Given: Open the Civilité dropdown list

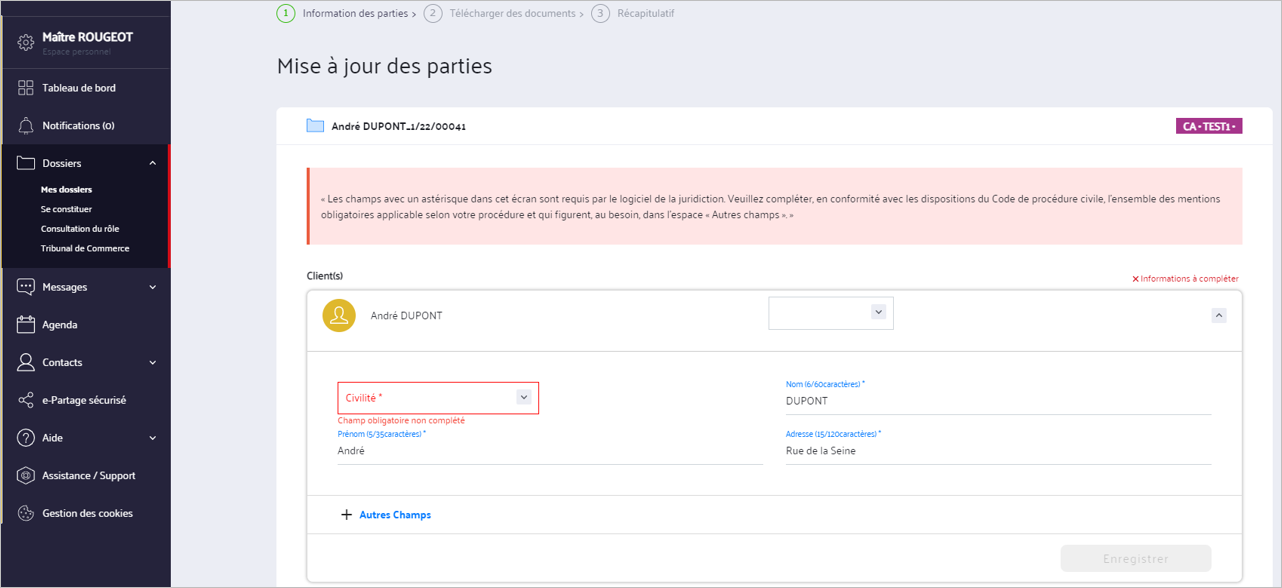Looking at the screenshot, I should pos(438,398).
